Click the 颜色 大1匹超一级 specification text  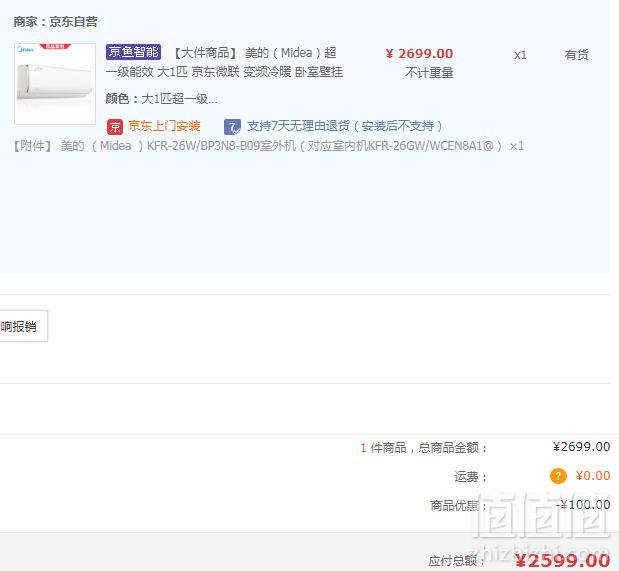[x=161, y=99]
